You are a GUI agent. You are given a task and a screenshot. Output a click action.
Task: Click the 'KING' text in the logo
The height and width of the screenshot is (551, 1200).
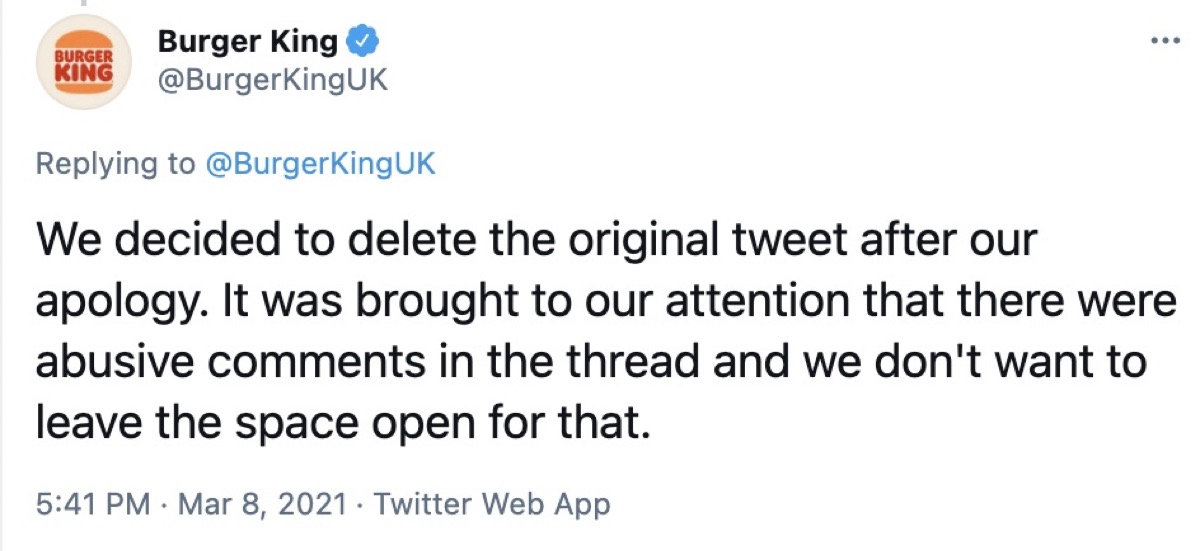pos(83,72)
